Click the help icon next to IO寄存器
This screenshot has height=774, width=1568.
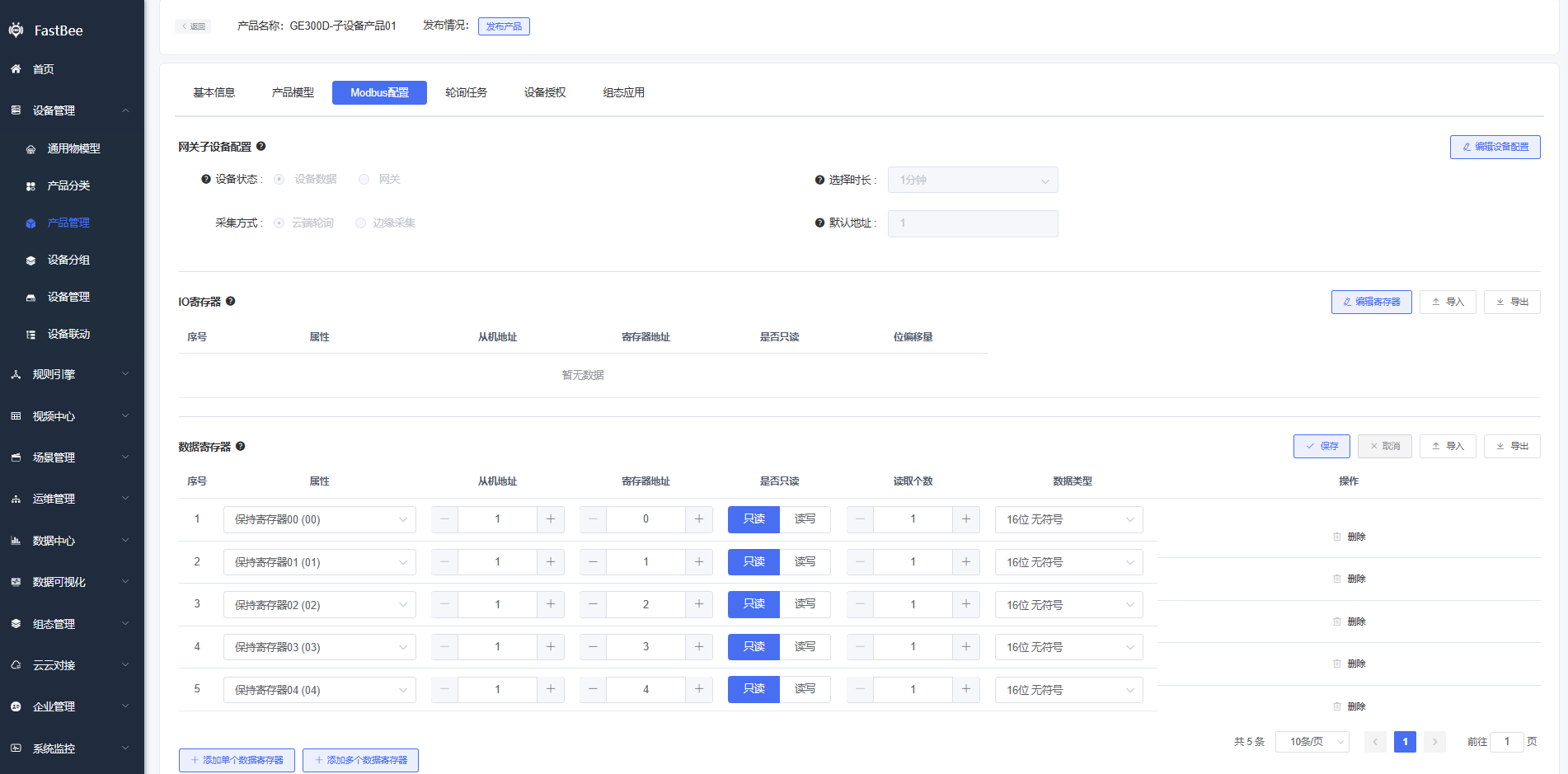(231, 301)
